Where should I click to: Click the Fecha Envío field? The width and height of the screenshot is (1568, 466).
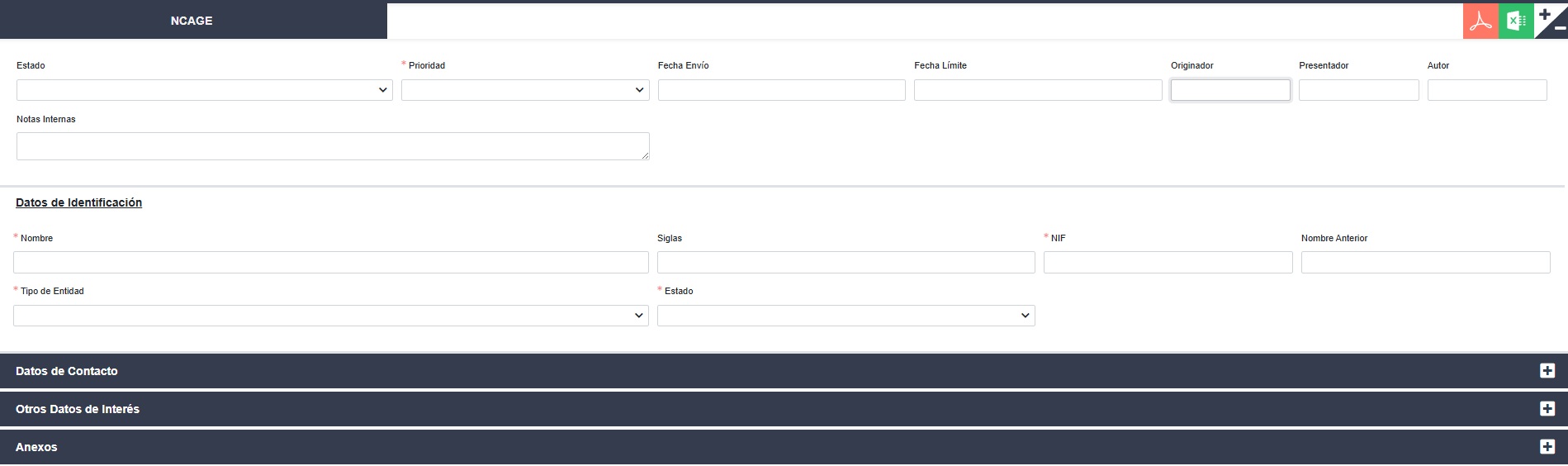point(782,90)
